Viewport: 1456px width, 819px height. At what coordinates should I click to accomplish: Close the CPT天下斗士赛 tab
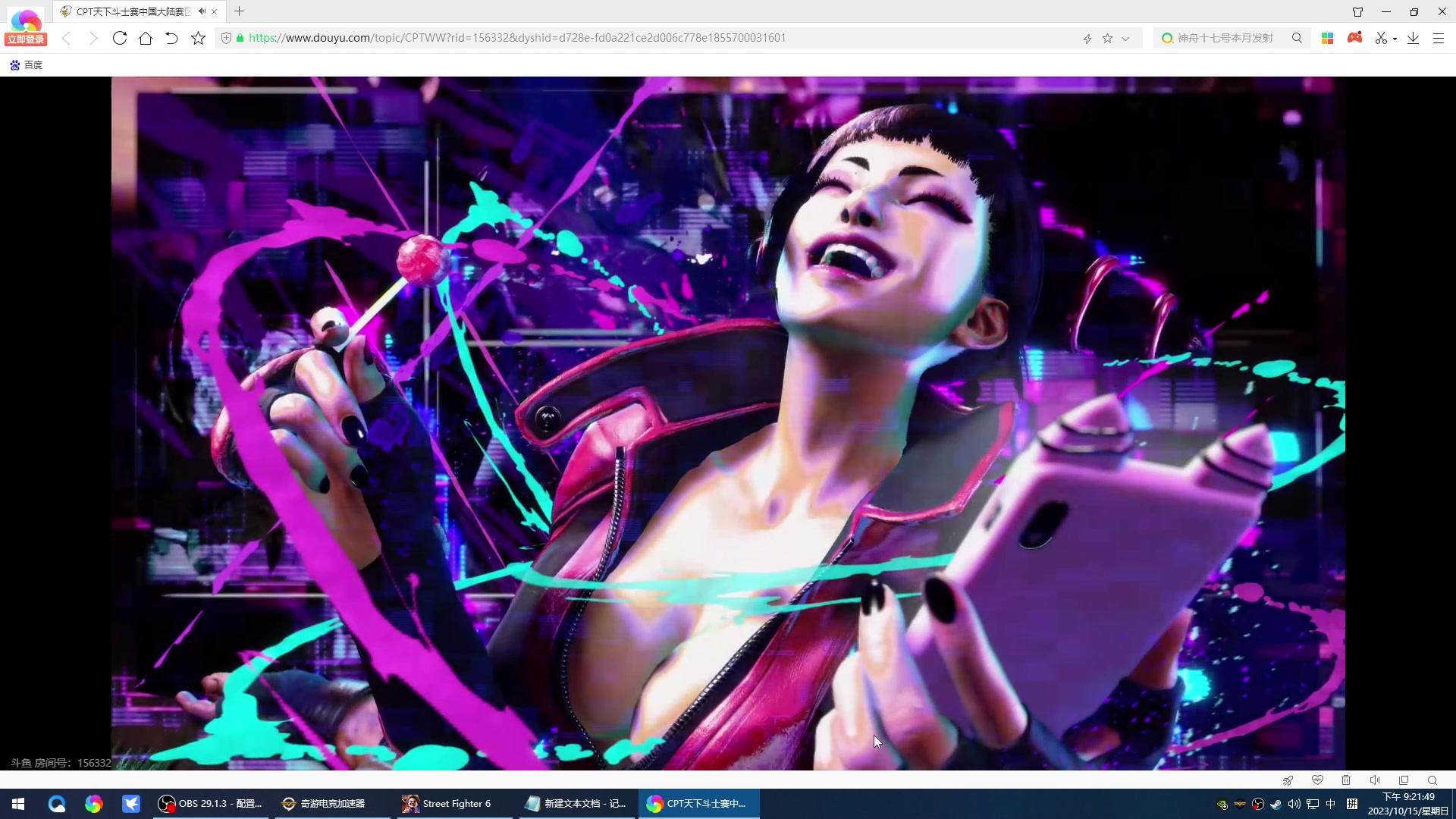click(215, 11)
